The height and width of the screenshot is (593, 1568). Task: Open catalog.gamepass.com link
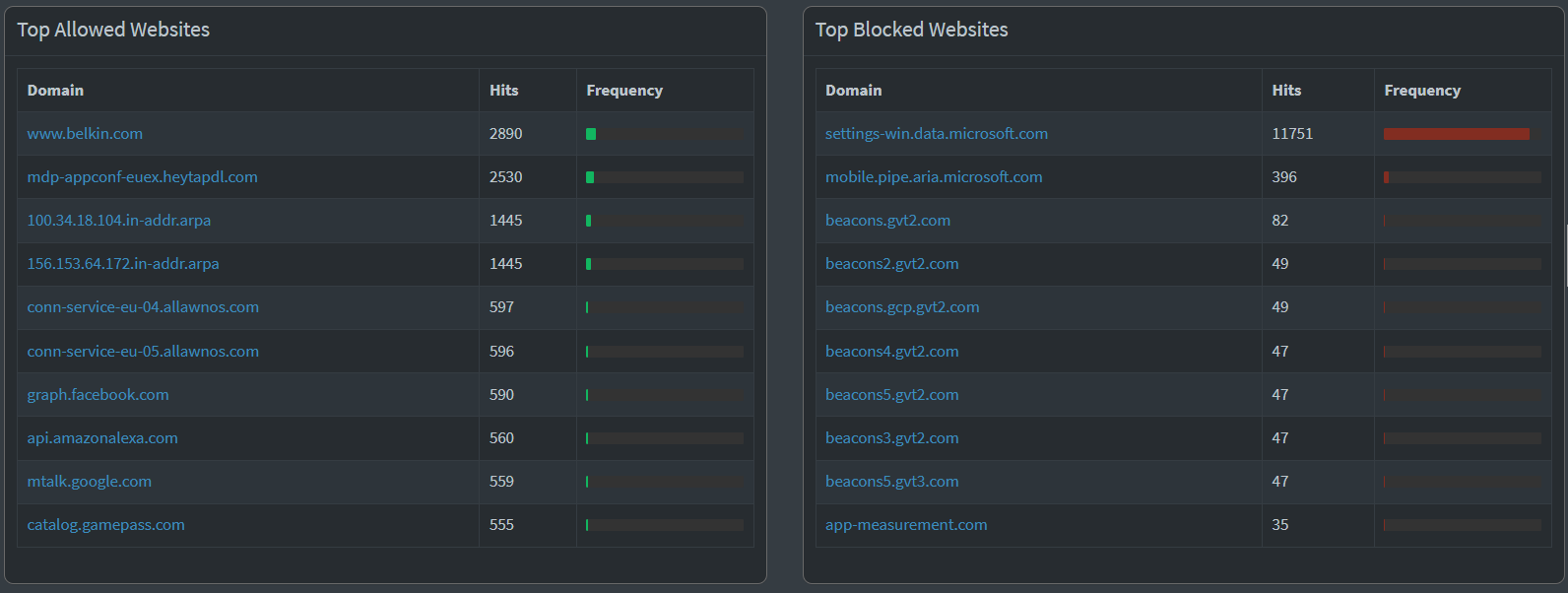105,525
